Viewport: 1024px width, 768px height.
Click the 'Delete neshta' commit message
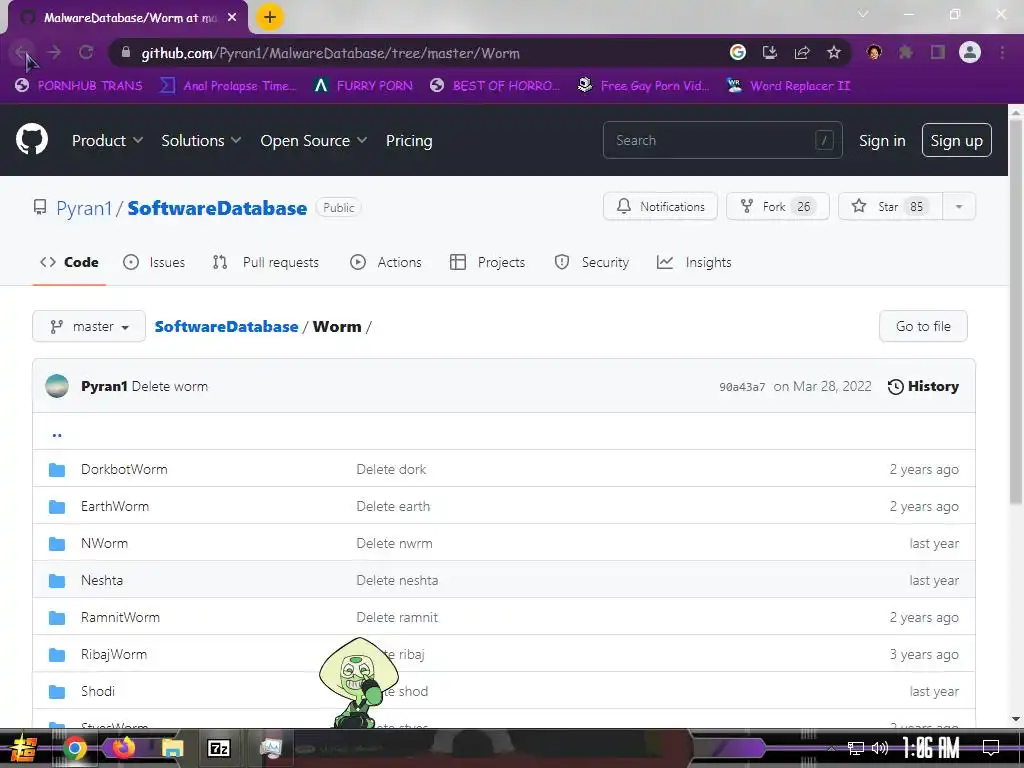point(397,581)
